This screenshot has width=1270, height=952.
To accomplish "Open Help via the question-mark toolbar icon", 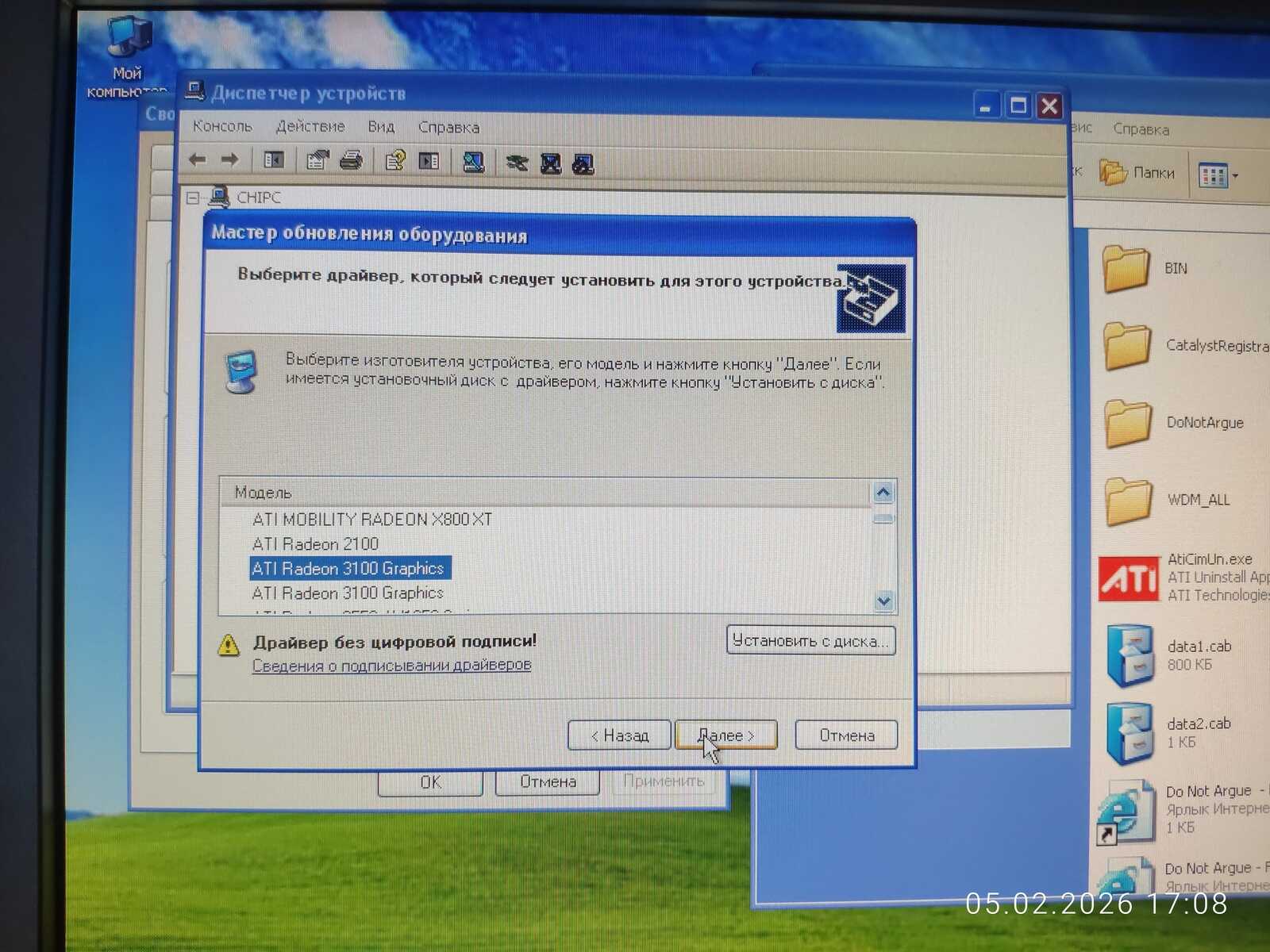I will click(395, 161).
